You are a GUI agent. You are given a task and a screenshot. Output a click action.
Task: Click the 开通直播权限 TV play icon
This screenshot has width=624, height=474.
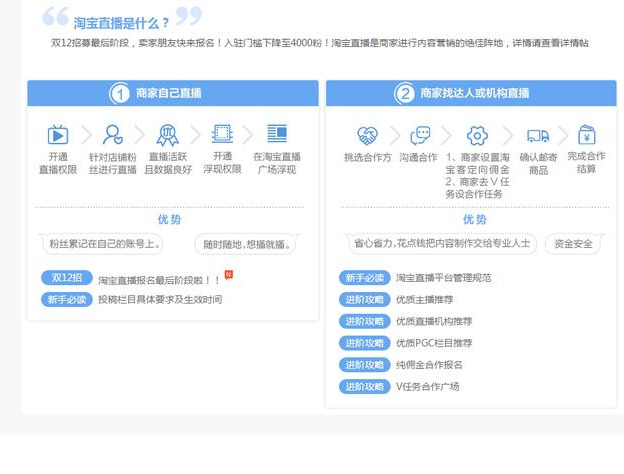[58, 135]
